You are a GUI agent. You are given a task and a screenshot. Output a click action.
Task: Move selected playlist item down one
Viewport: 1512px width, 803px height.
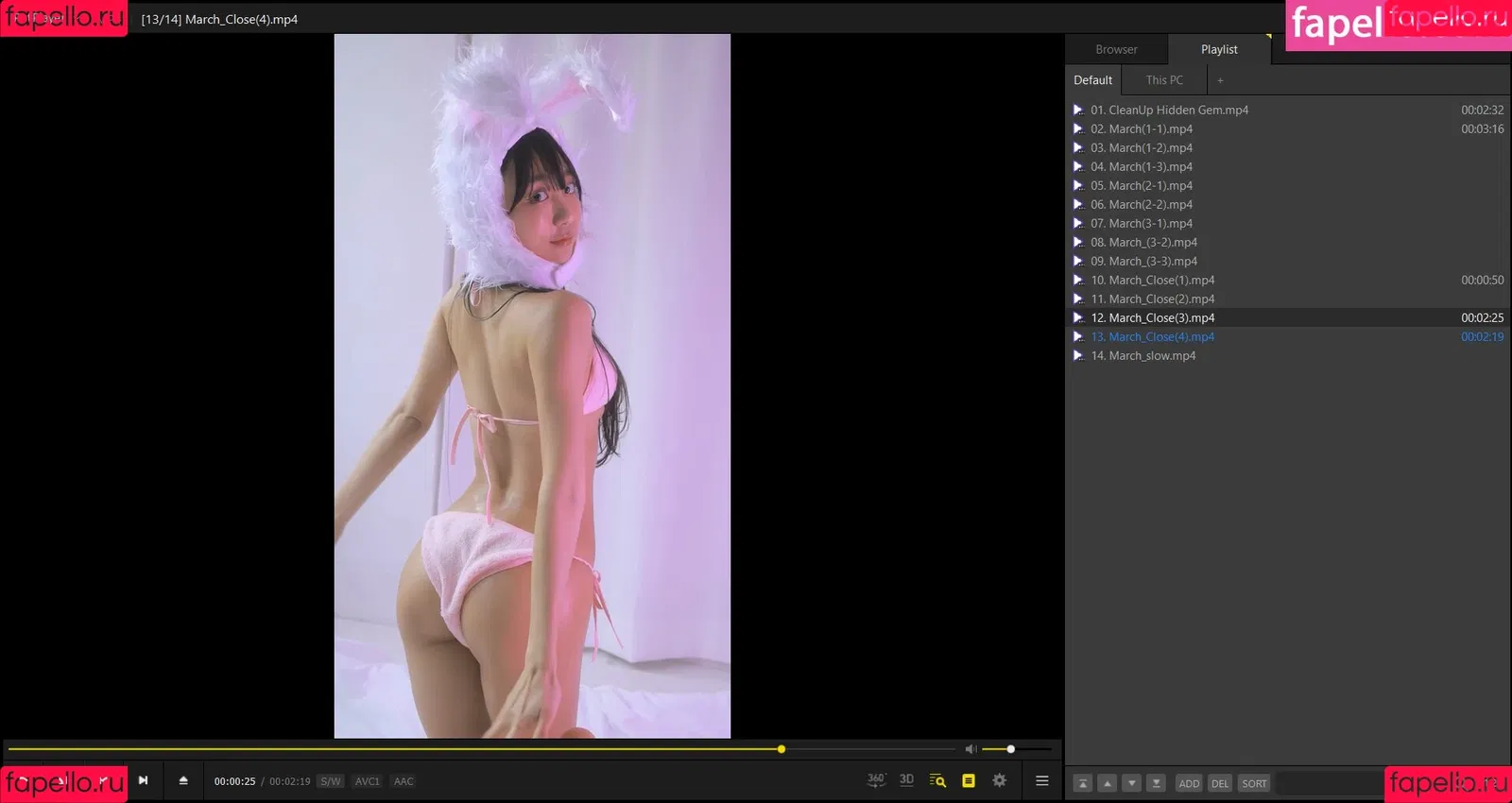(1131, 783)
